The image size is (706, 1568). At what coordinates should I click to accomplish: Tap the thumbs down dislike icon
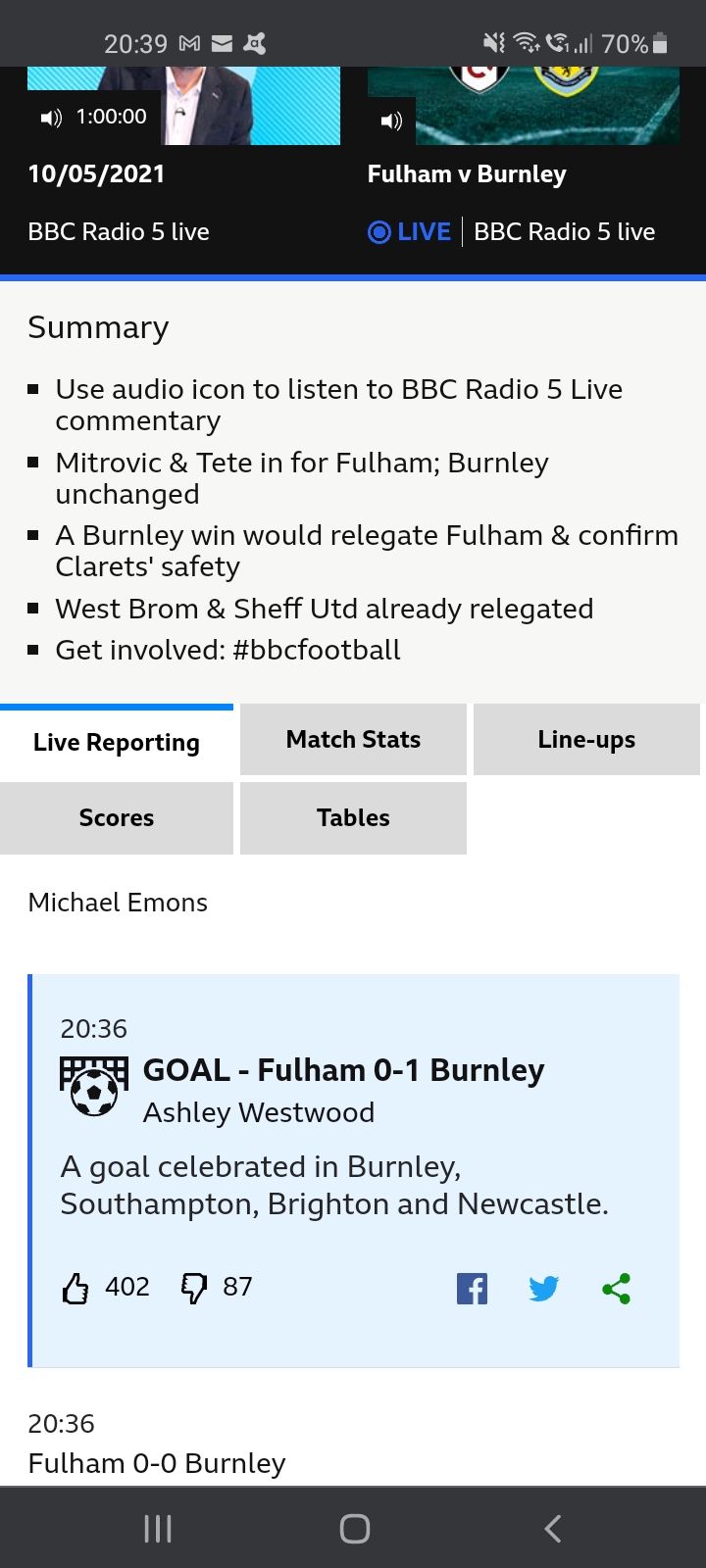pos(194,1288)
